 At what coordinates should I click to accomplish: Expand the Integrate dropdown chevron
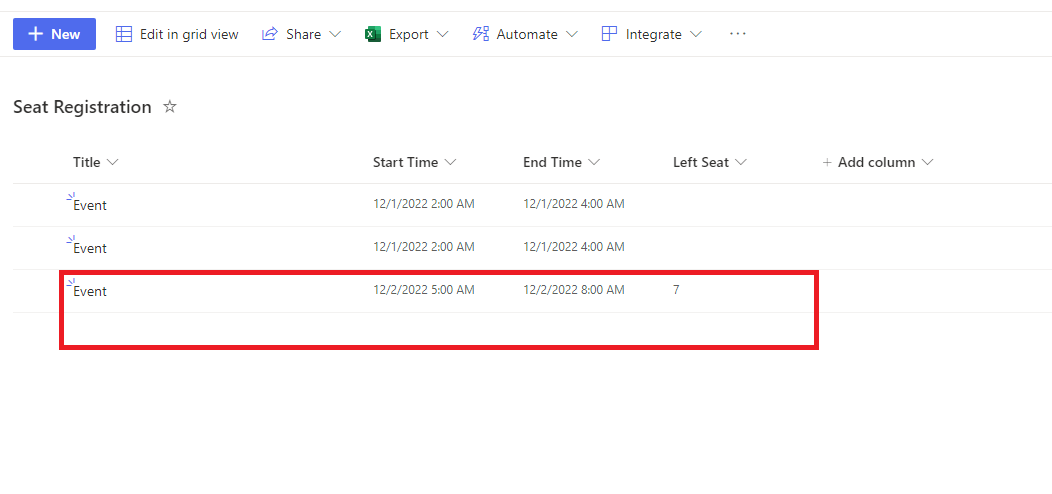pyautogui.click(x=696, y=34)
